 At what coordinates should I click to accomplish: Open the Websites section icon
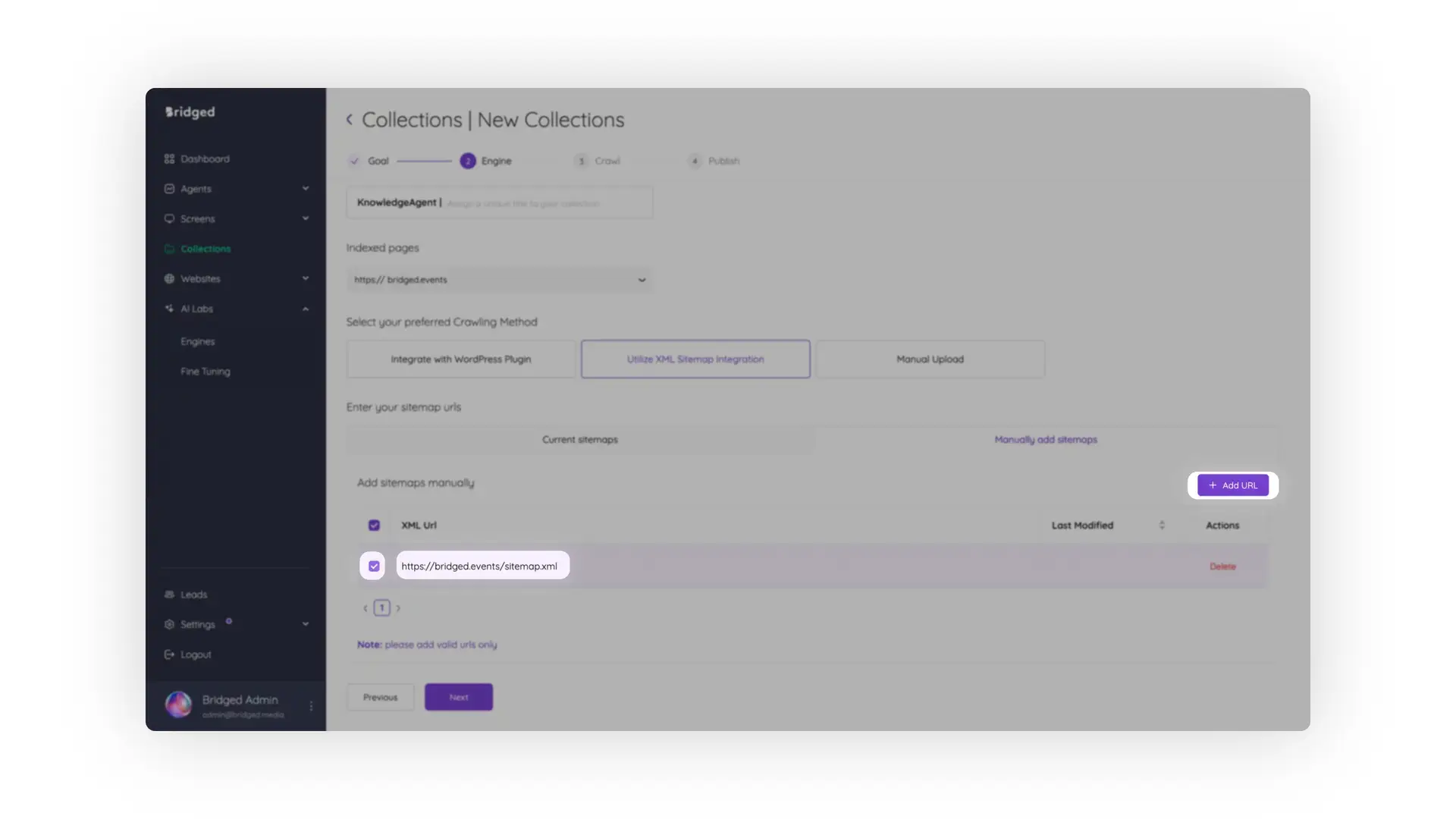[x=170, y=278]
